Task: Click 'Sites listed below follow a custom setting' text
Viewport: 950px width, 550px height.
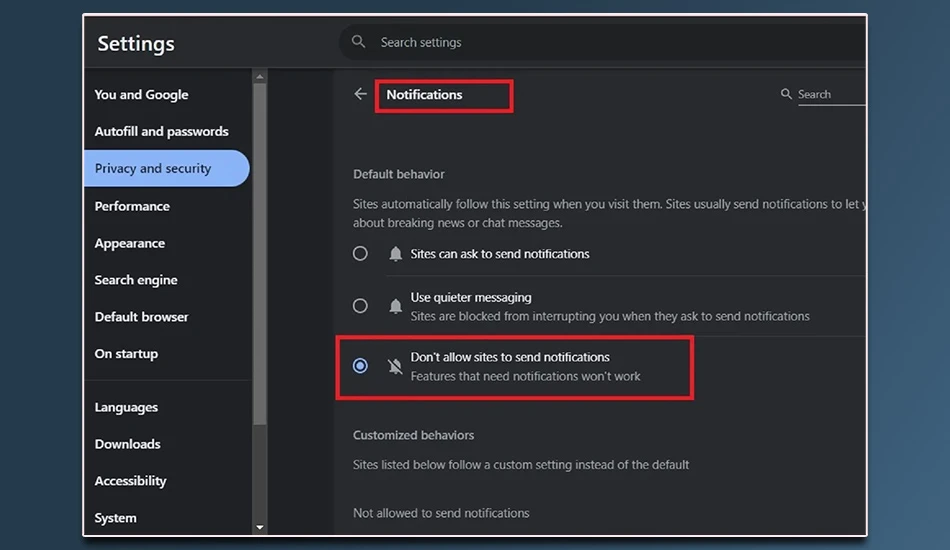Action: click(x=521, y=465)
